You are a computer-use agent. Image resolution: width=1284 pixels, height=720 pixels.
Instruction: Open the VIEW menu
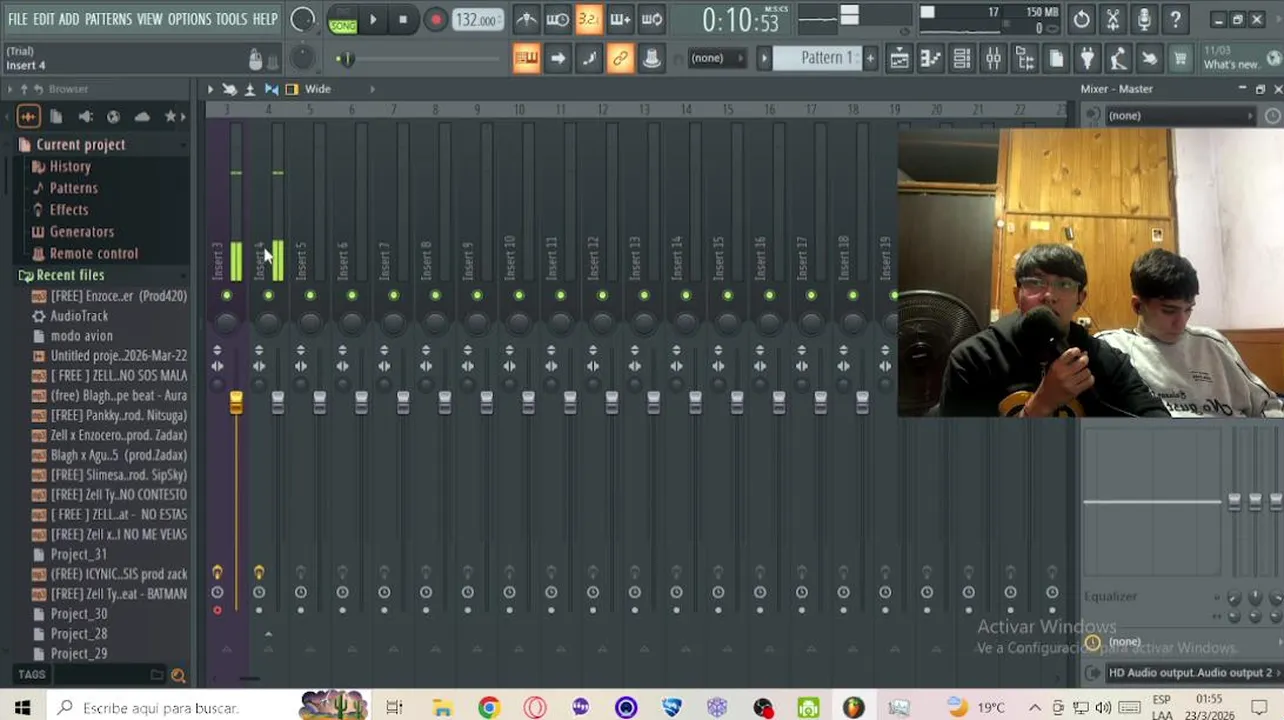pos(149,19)
